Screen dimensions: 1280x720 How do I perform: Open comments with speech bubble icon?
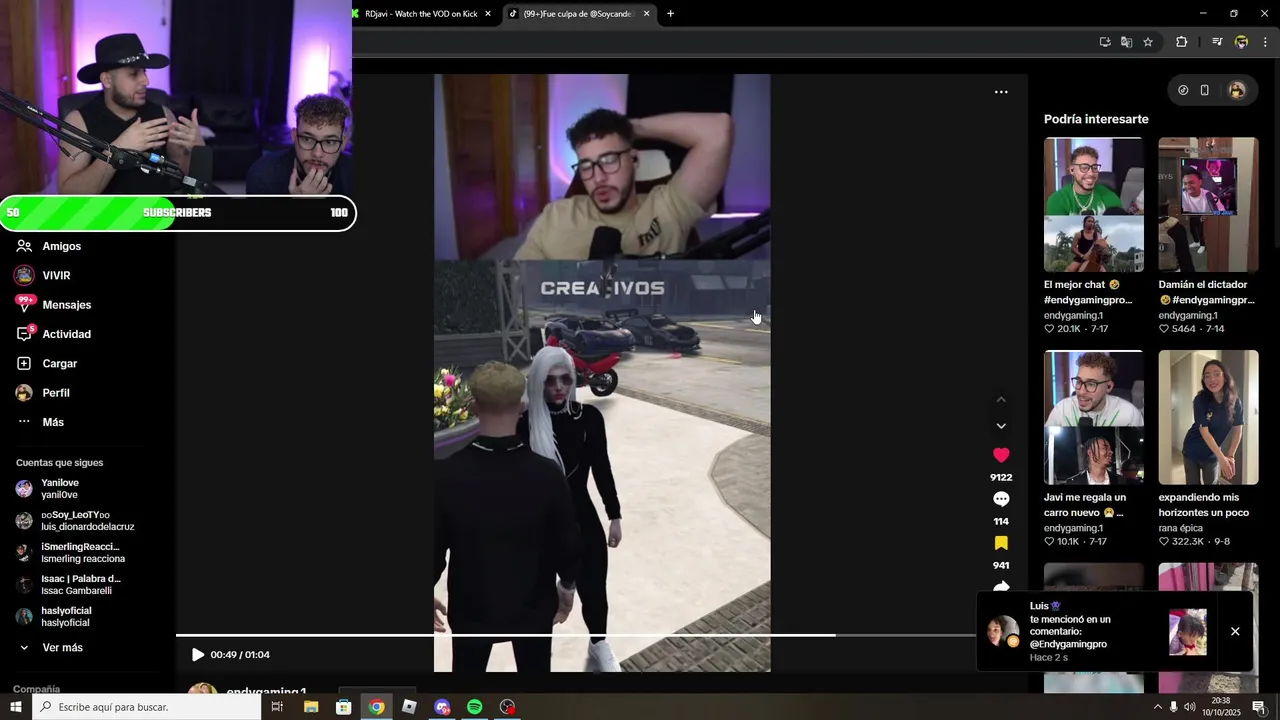pos(1001,499)
